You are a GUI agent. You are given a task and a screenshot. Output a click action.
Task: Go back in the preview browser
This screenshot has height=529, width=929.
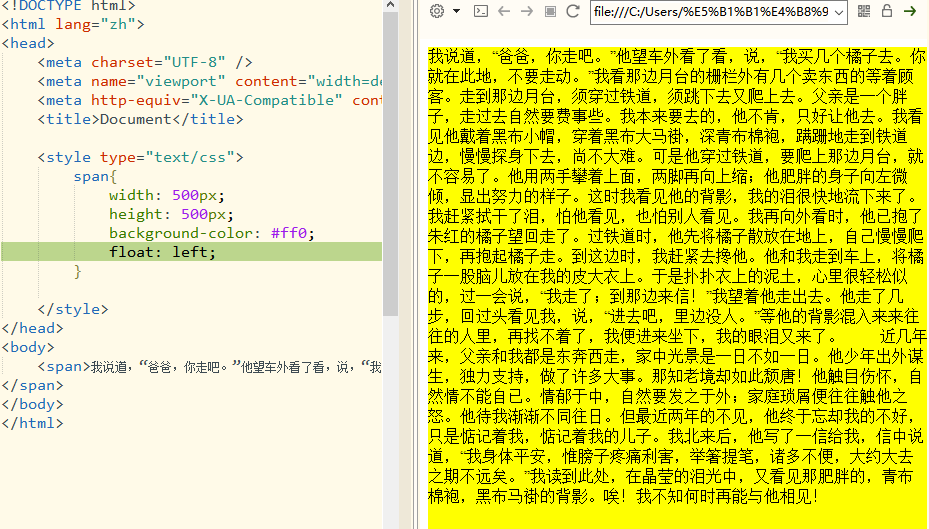504,11
